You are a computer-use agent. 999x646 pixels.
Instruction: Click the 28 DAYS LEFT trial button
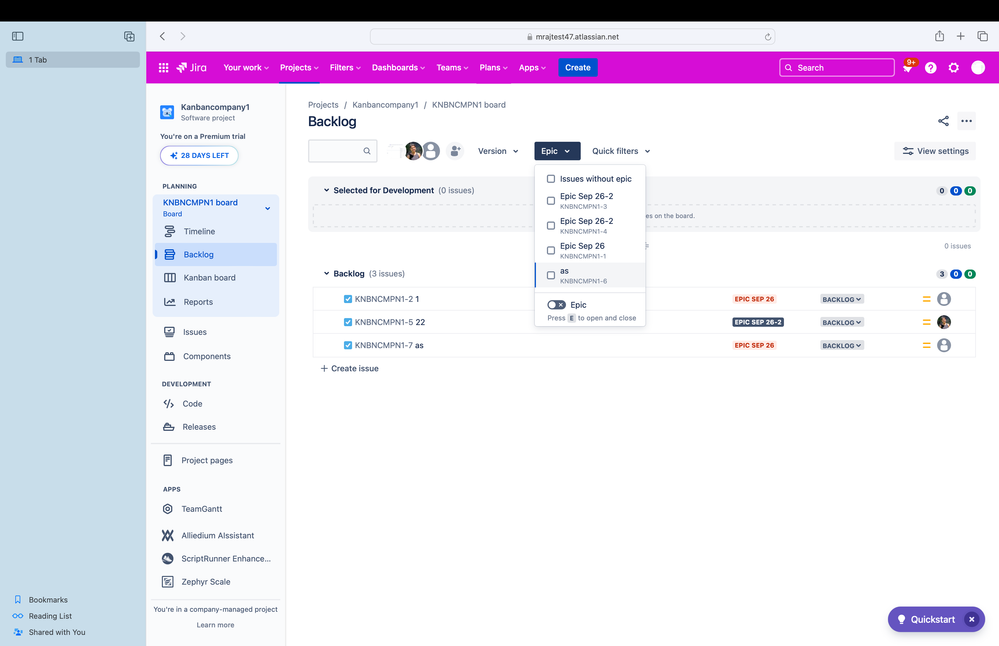[x=199, y=155]
